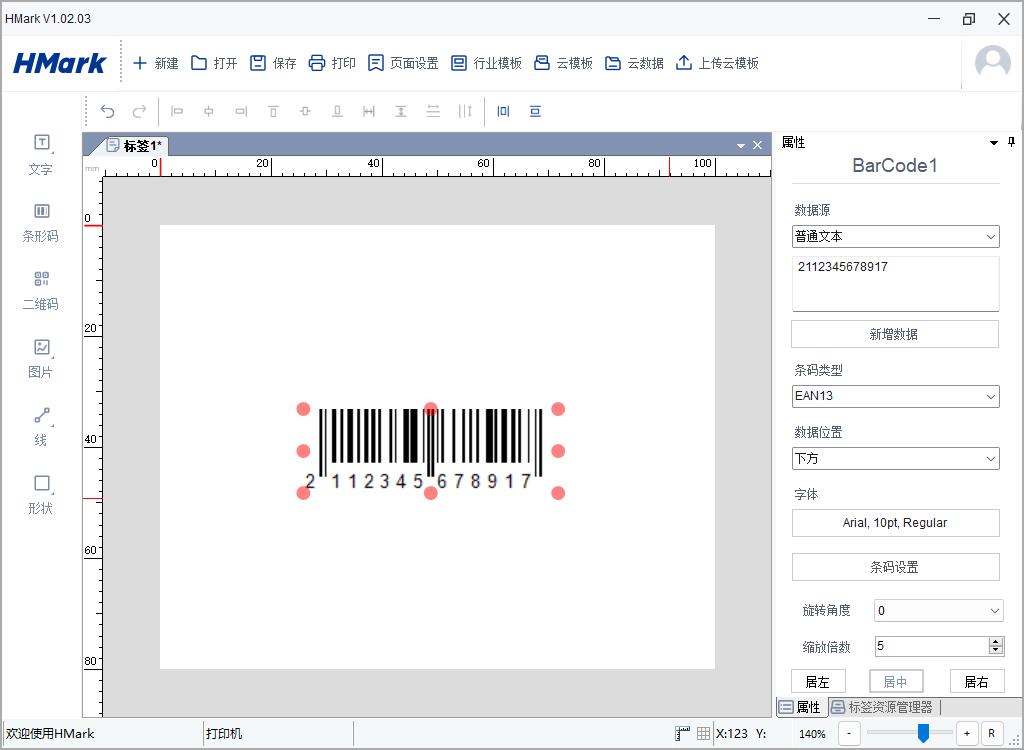Open 行业模板 industry templates
1024x750 pixels.
[x=487, y=63]
